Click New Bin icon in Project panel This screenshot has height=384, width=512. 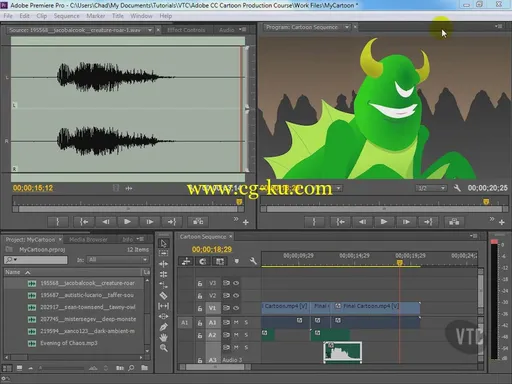click(x=144, y=368)
